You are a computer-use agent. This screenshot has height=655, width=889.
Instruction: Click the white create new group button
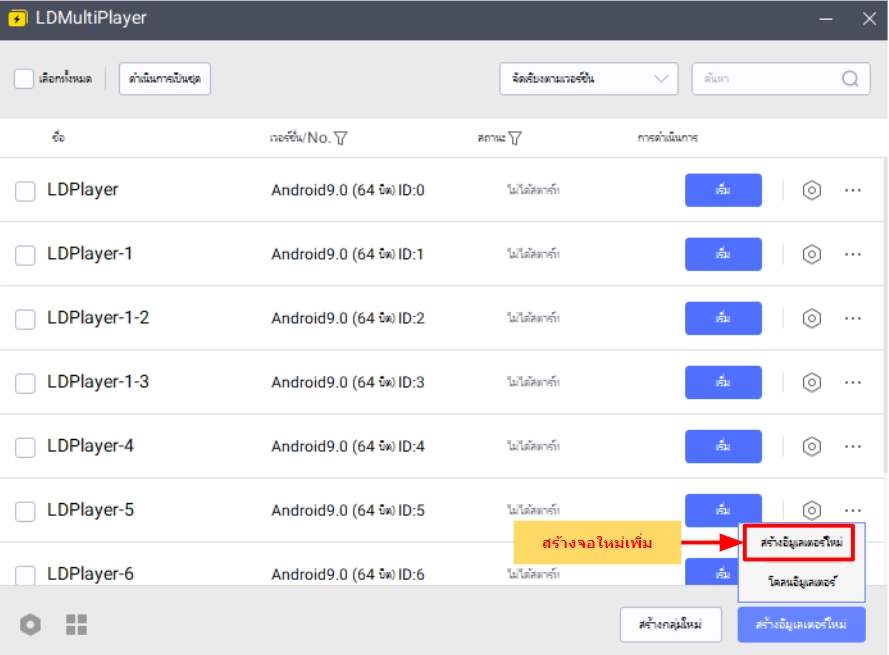(x=670, y=625)
